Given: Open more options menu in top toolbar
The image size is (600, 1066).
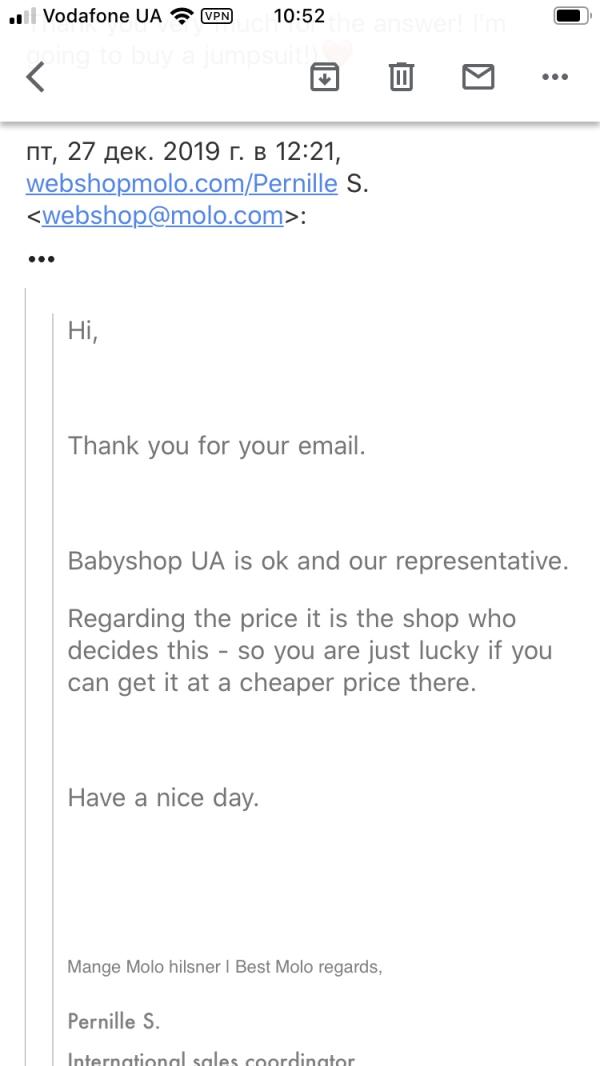Looking at the screenshot, I should pos(554,76).
